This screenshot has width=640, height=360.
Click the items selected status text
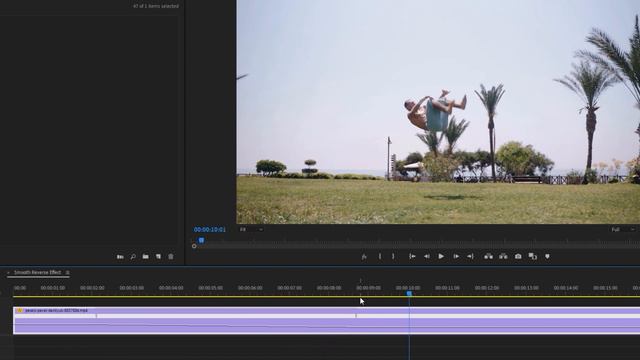coord(156,6)
